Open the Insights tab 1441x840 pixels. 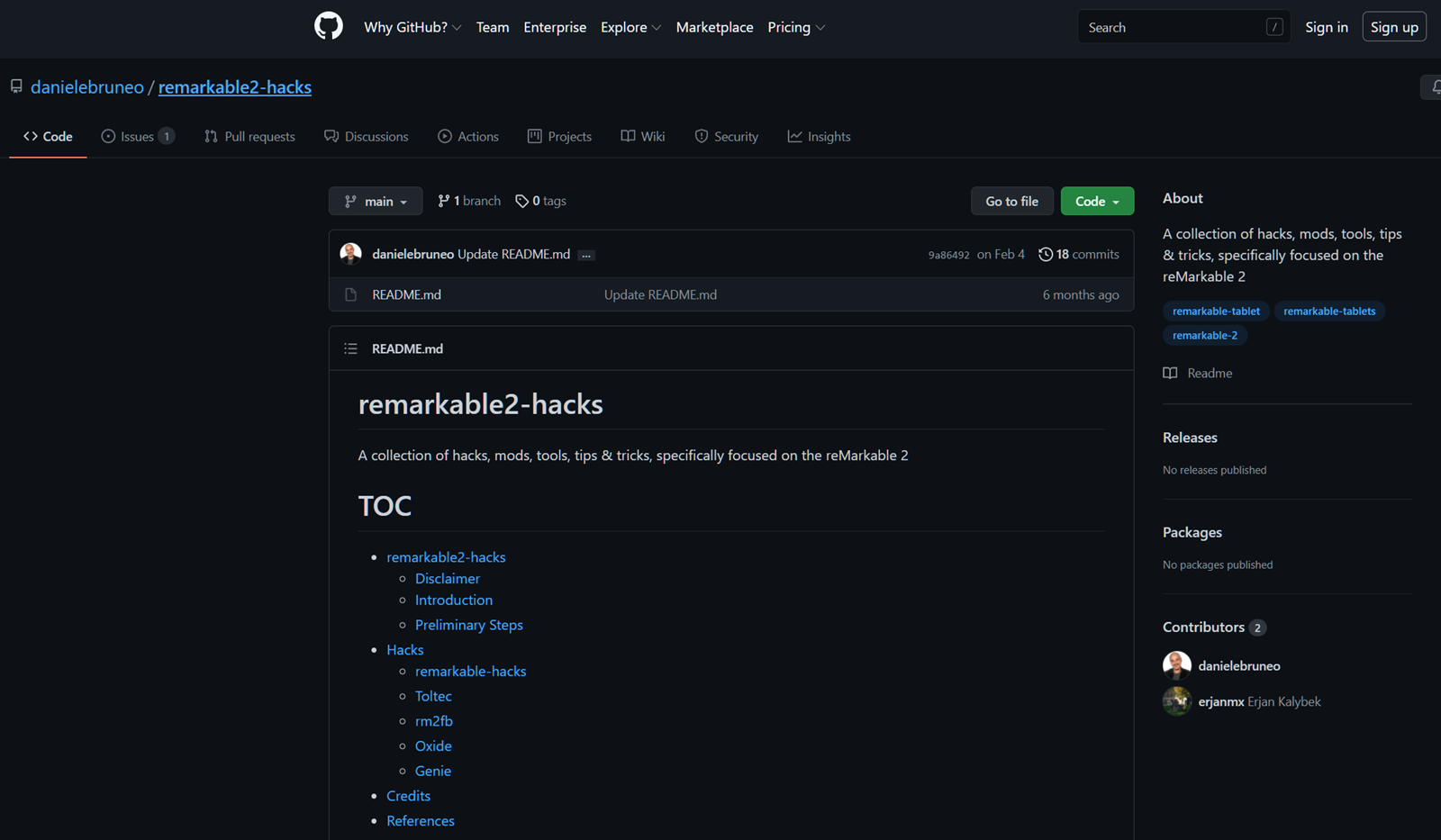(819, 136)
